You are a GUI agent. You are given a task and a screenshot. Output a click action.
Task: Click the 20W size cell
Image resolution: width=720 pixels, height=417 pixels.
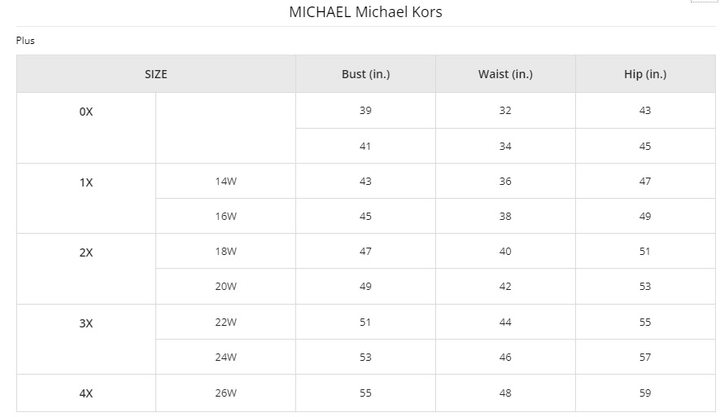pyautogui.click(x=226, y=287)
